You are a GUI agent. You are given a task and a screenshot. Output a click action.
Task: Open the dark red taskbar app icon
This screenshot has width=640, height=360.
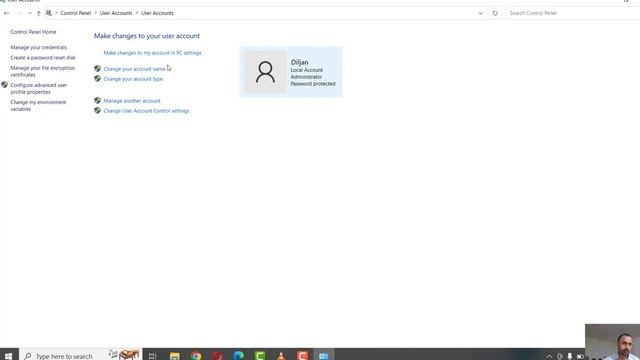click(x=218, y=356)
